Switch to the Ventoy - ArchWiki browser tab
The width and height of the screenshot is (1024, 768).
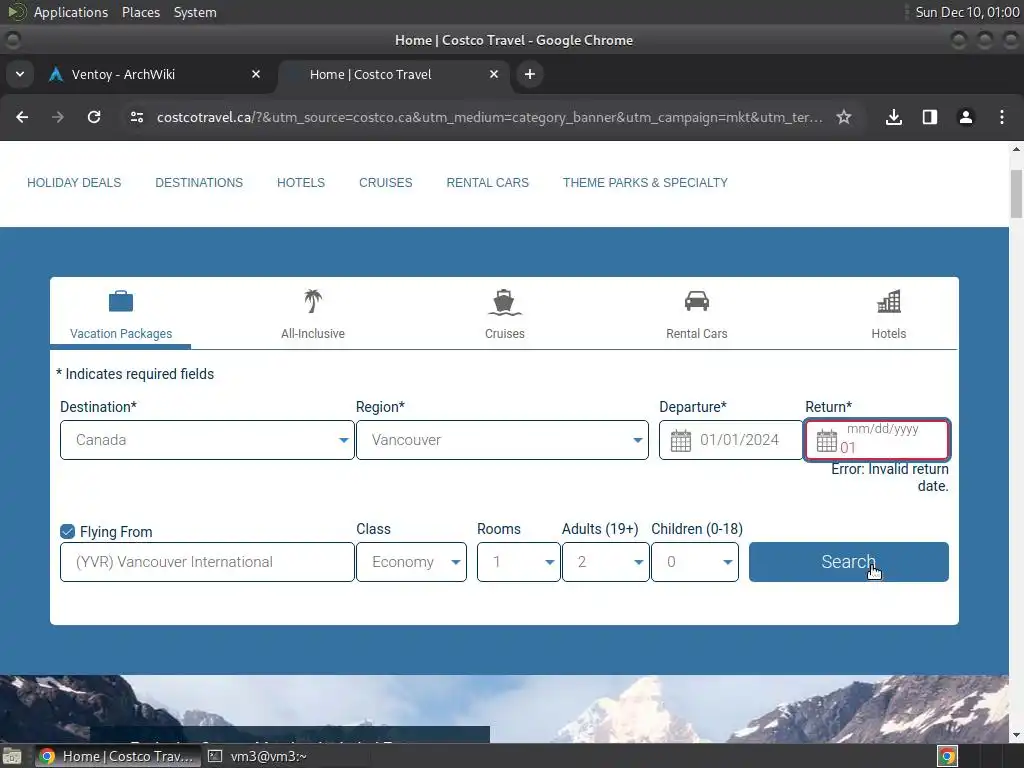(155, 74)
